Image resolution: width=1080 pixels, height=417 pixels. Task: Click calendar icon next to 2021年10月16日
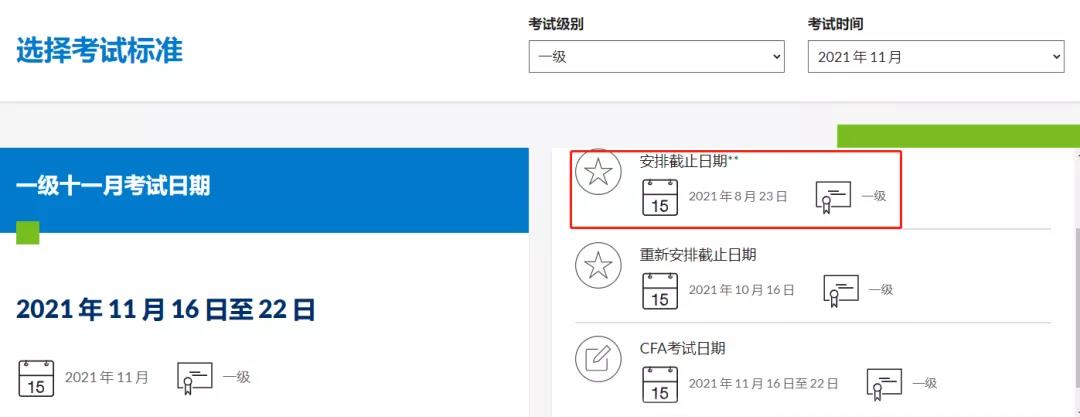pyautogui.click(x=660, y=290)
